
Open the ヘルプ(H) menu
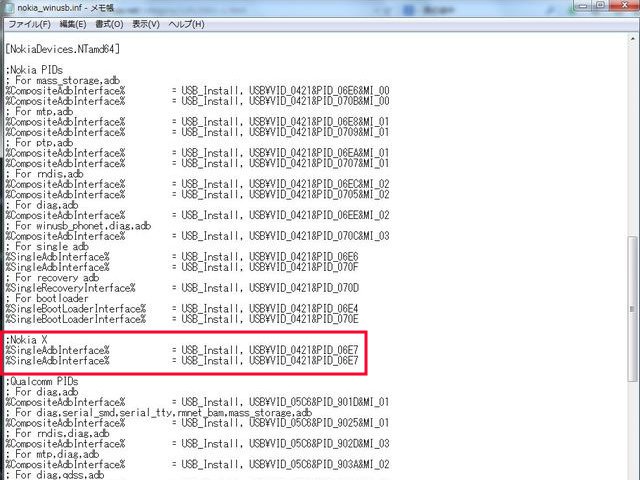pos(186,24)
